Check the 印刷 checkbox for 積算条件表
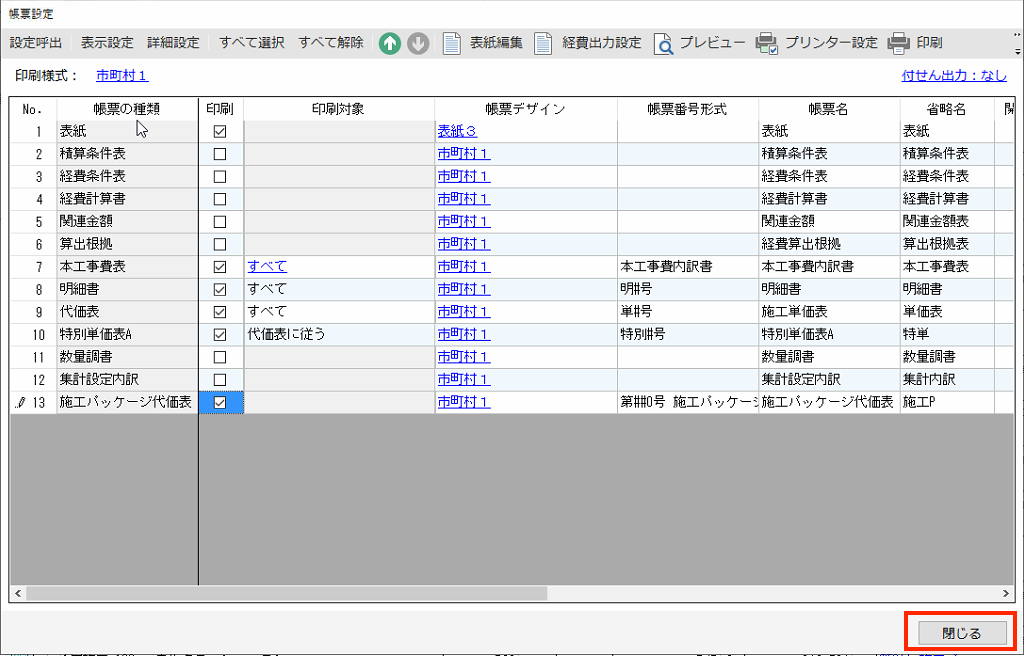This screenshot has height=656, width=1024. pos(220,154)
